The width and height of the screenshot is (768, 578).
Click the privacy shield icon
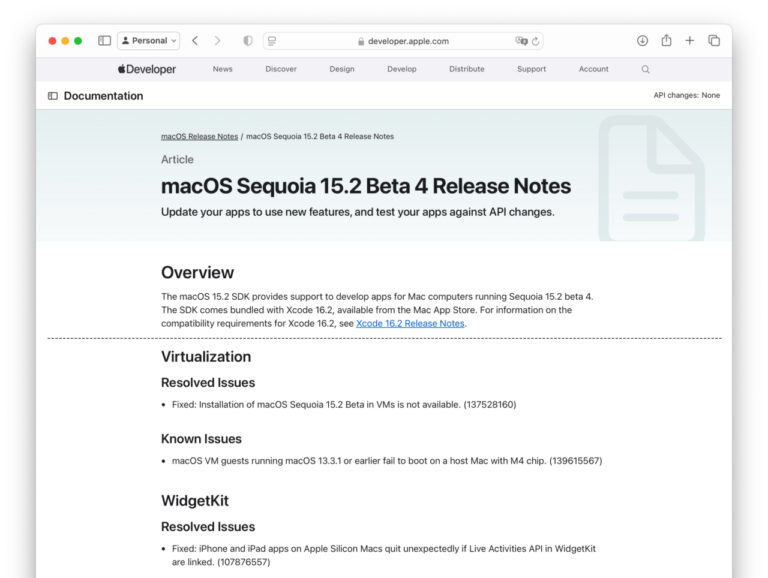point(248,41)
